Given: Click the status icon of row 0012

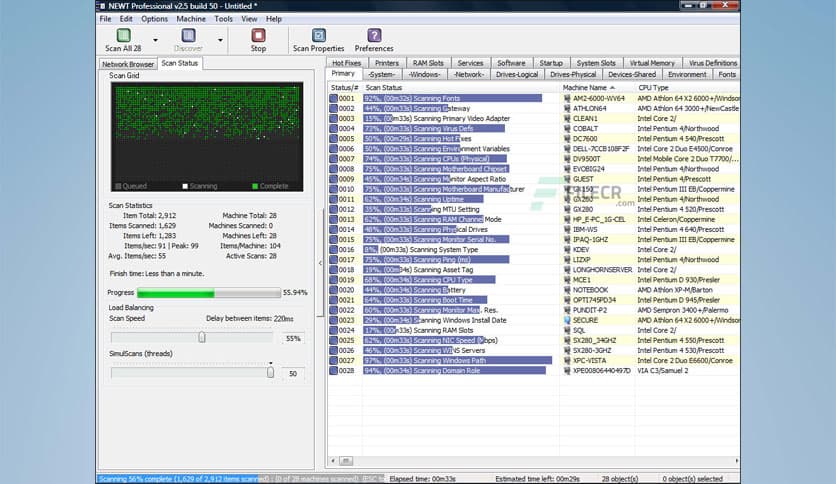Looking at the screenshot, I should [x=333, y=209].
